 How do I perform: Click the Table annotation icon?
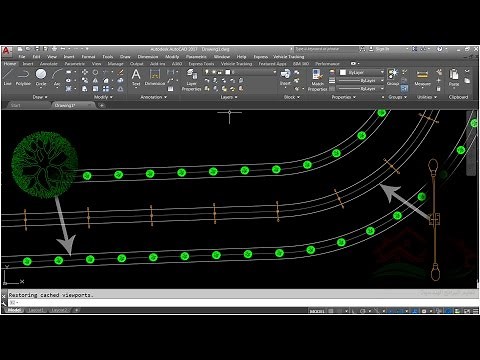pos(171,89)
